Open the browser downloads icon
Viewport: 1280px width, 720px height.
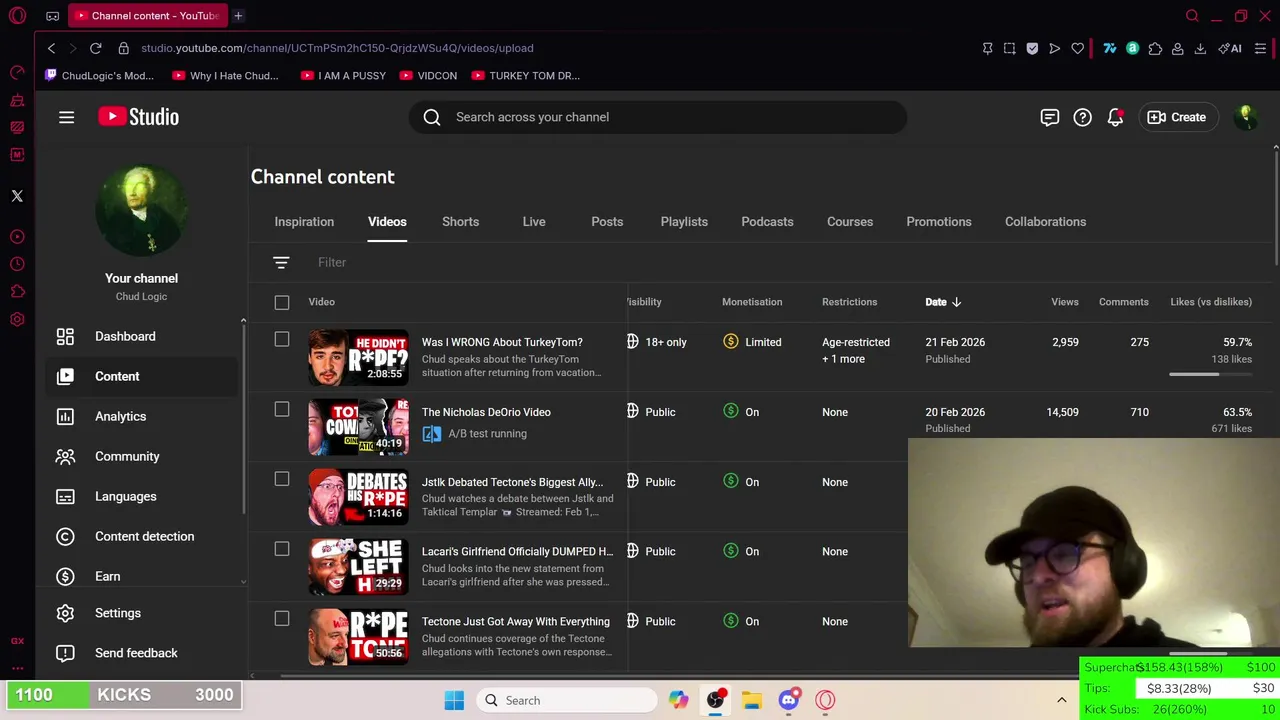point(1200,48)
